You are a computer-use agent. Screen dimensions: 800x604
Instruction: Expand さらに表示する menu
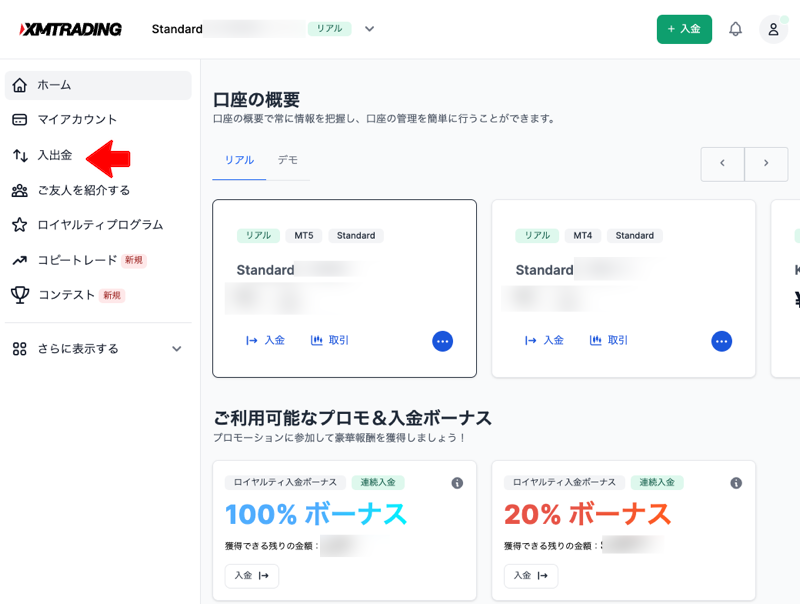click(x=98, y=349)
